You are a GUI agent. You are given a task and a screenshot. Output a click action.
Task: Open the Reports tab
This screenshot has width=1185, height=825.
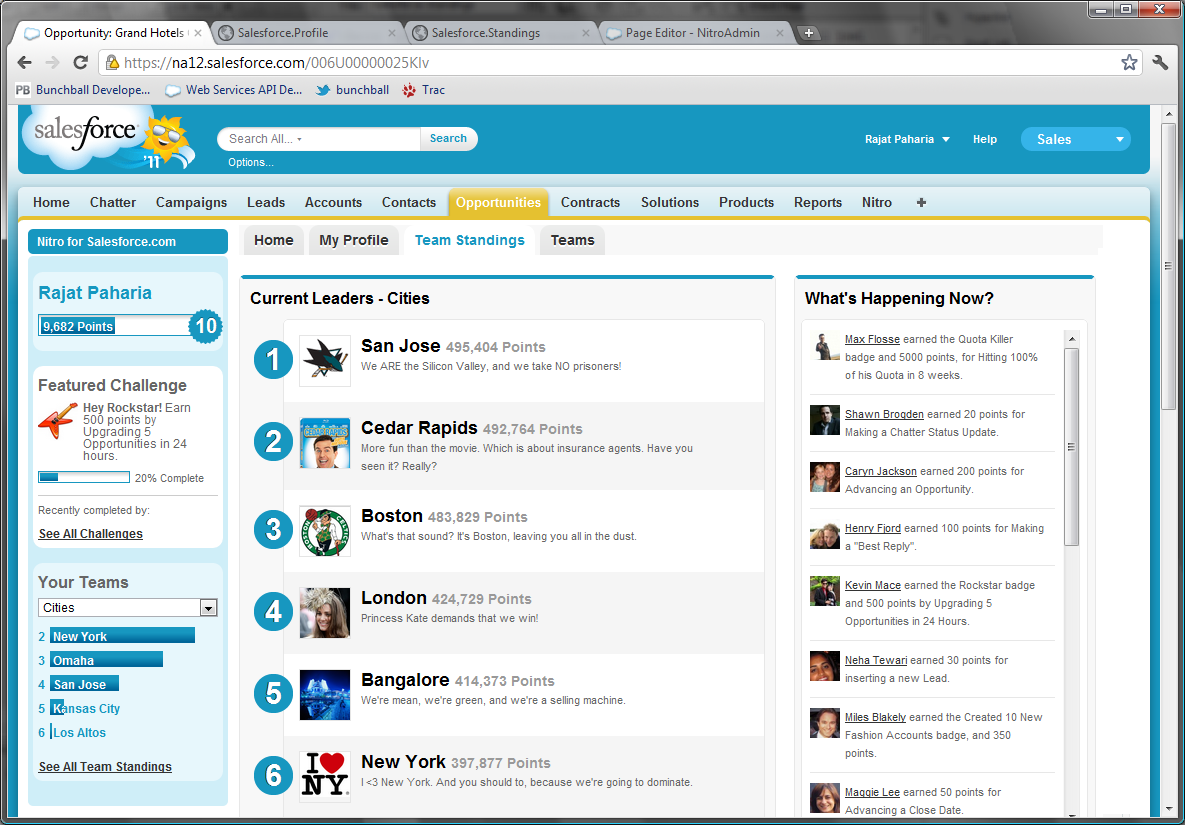[818, 202]
